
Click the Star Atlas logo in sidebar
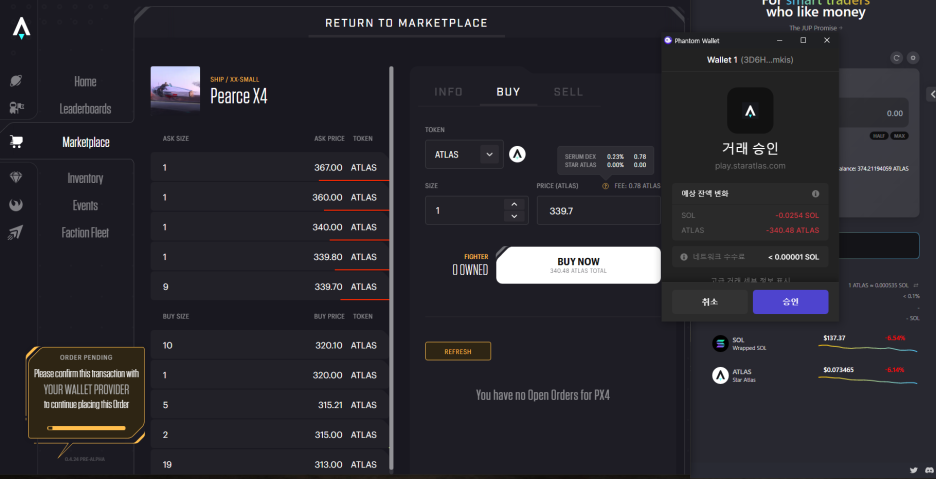coord(21,28)
